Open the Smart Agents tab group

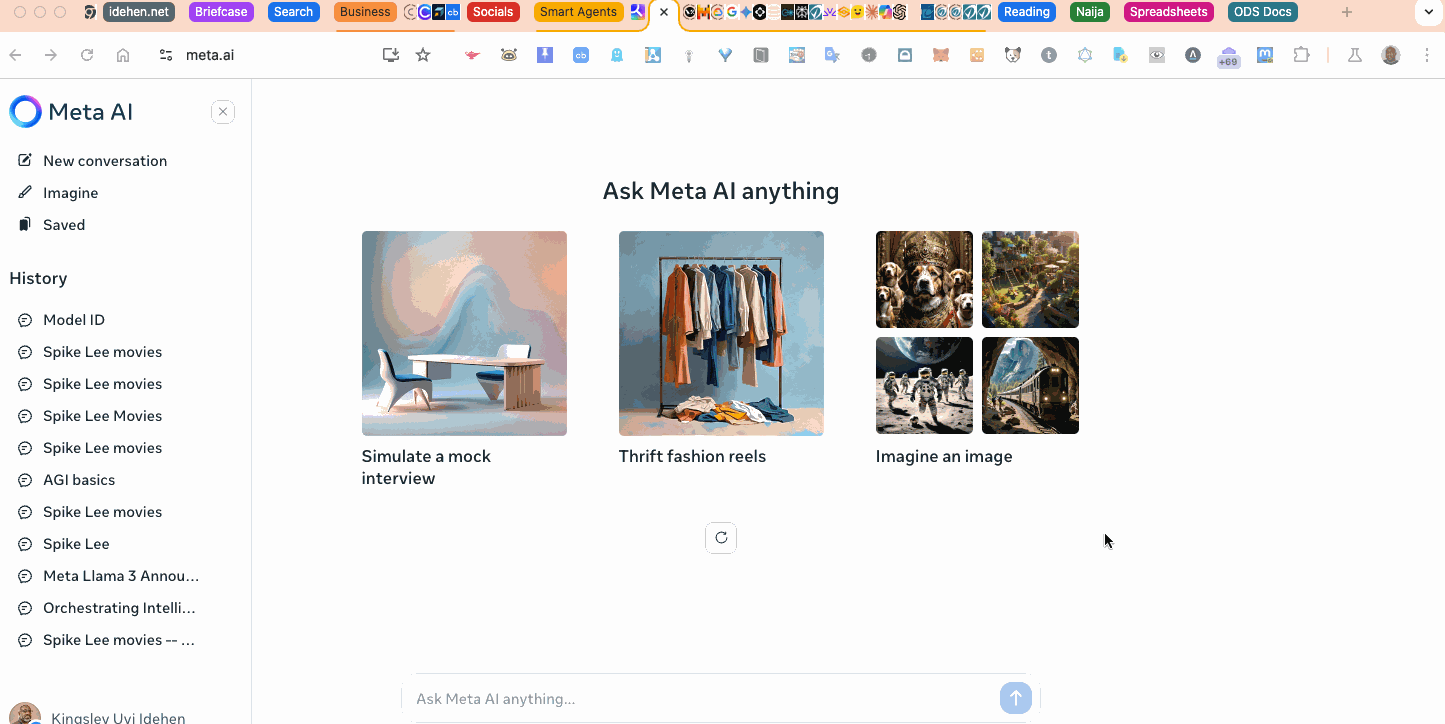[x=579, y=12]
